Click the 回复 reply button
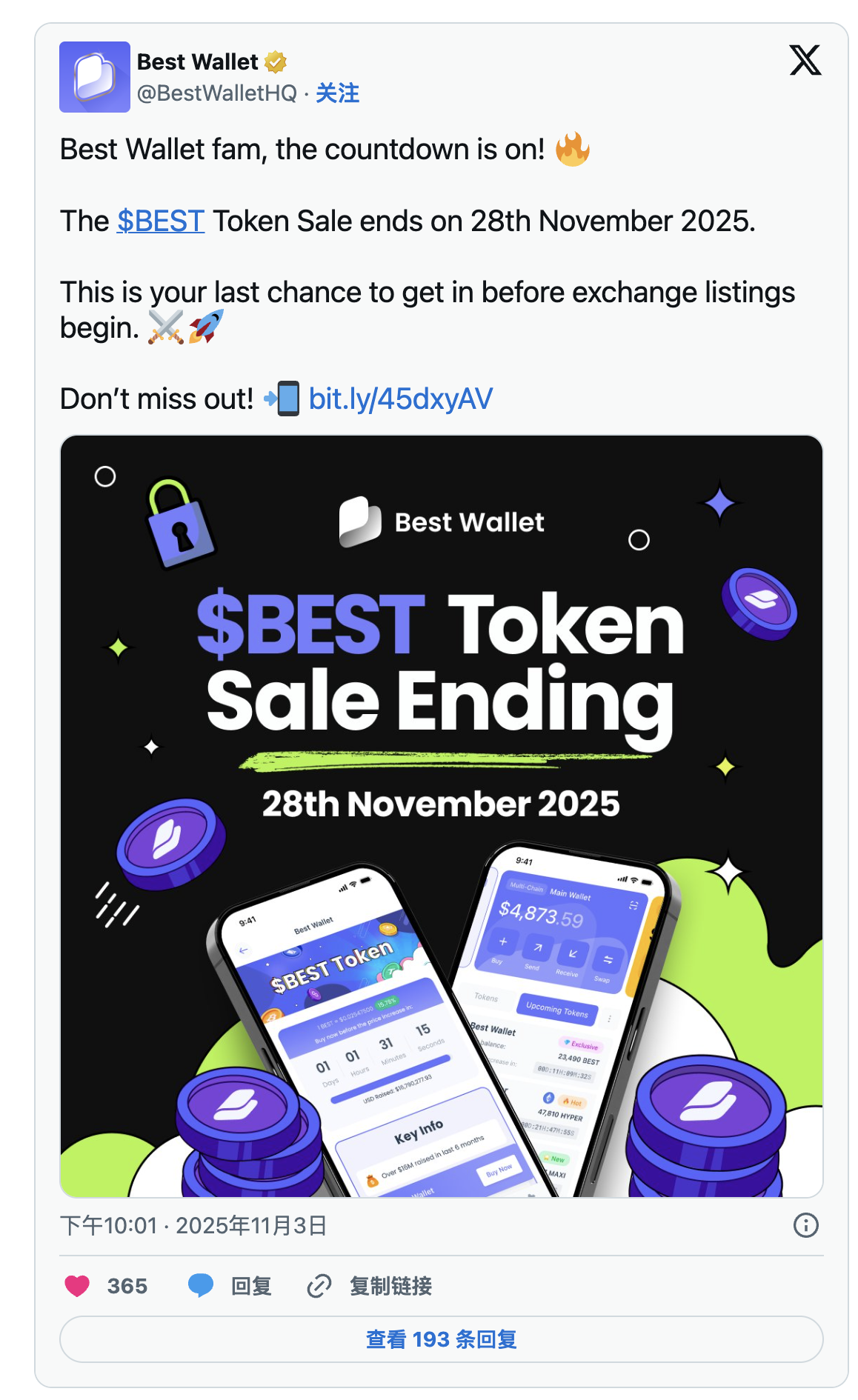This screenshot has height=1400, width=858. [251, 1286]
